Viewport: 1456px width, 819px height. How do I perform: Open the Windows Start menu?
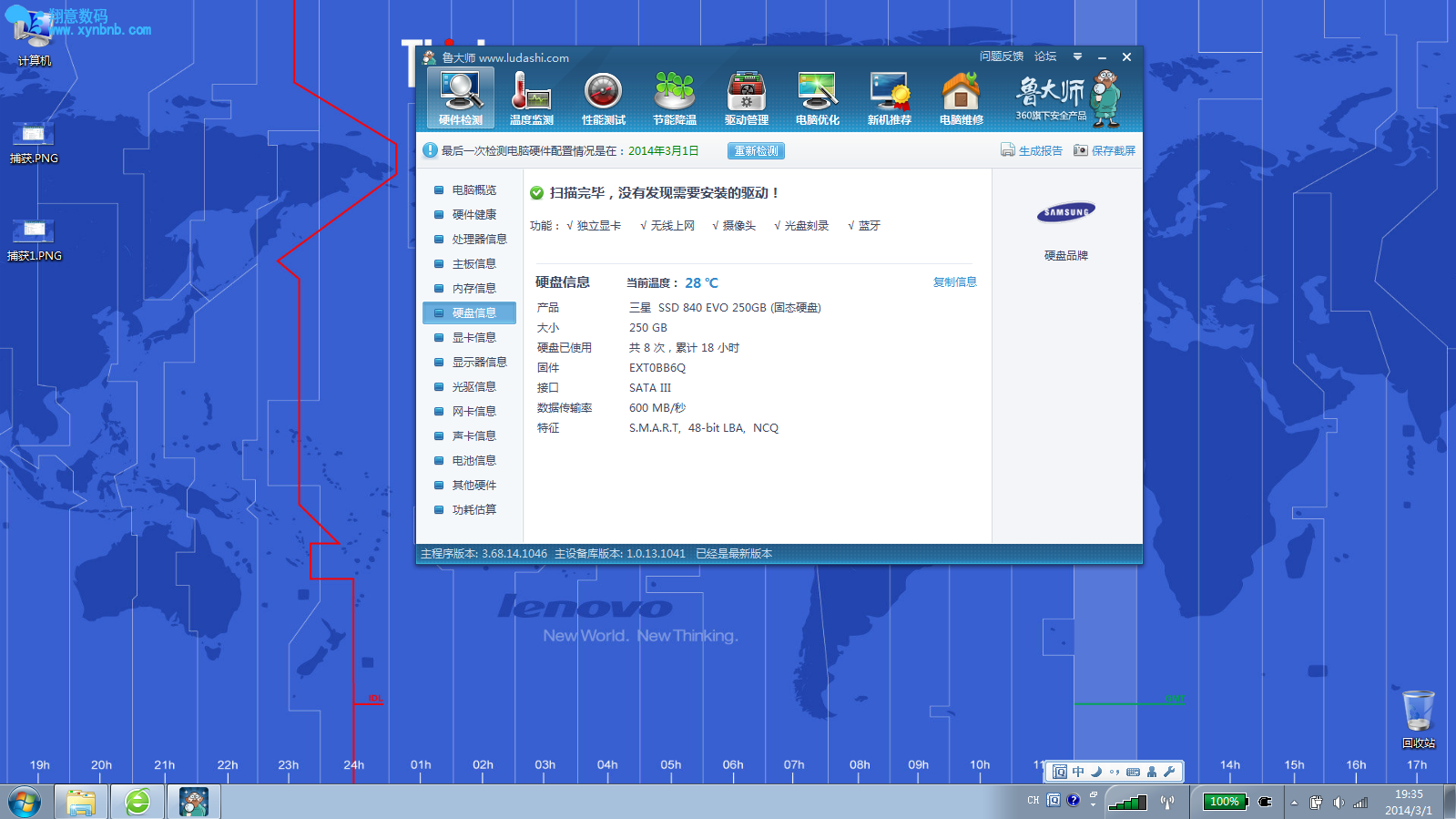click(25, 803)
